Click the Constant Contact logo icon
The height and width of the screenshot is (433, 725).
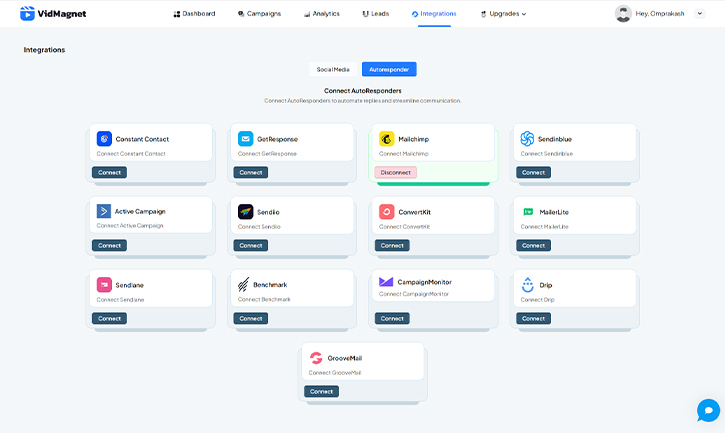point(104,138)
